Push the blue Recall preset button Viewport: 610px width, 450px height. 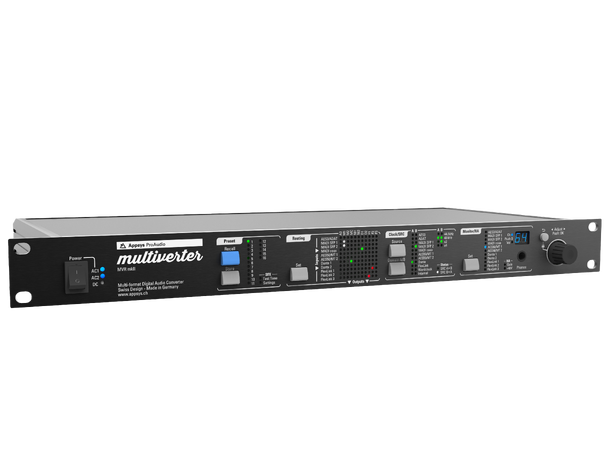[x=230, y=258]
